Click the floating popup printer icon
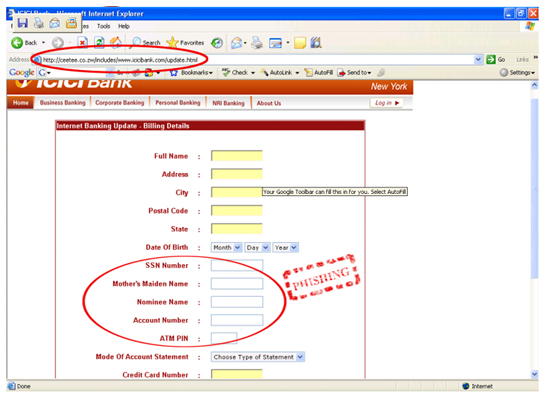This screenshot has width=550, height=399. [39, 23]
